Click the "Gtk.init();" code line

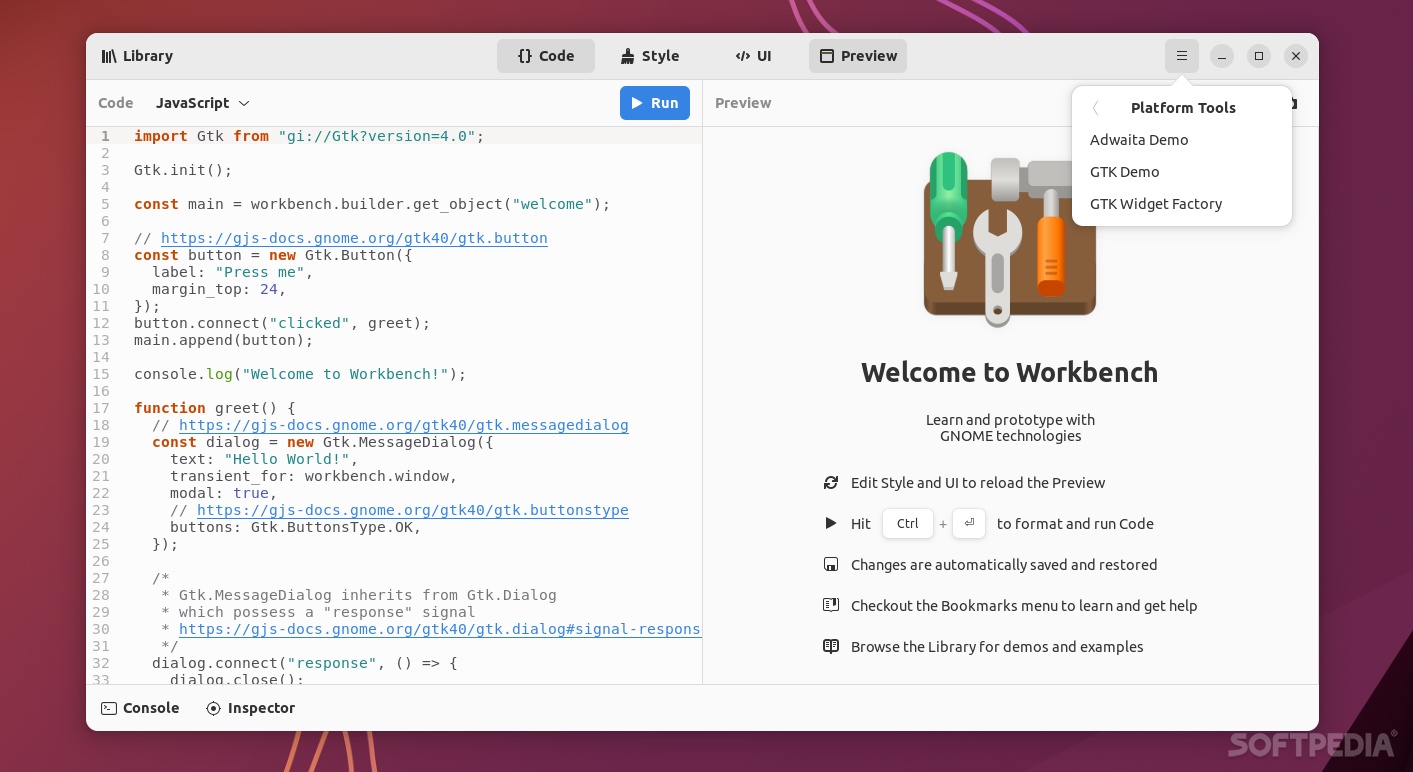(183, 170)
